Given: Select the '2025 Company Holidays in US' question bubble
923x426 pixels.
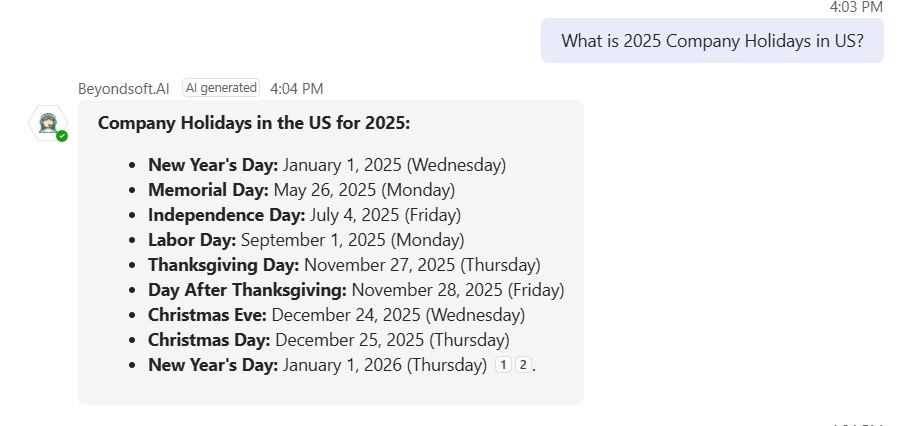Looking at the screenshot, I should tap(712, 41).
